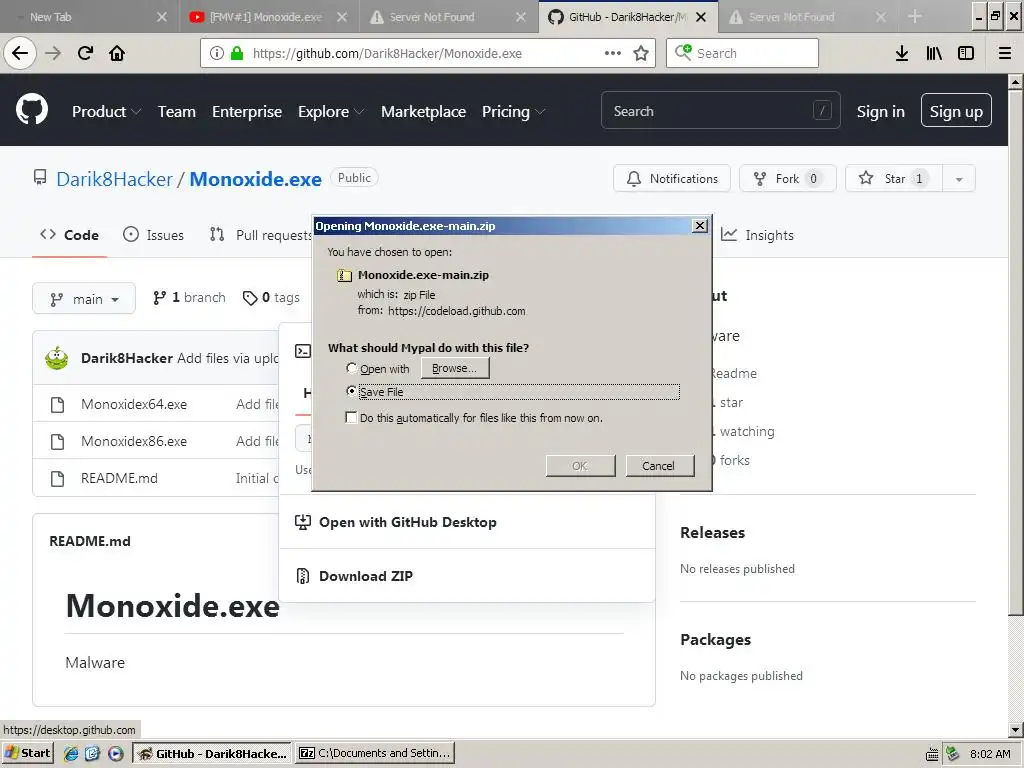The width and height of the screenshot is (1024, 768).
Task: Open a new tab with the plus icon
Action: coord(915,16)
